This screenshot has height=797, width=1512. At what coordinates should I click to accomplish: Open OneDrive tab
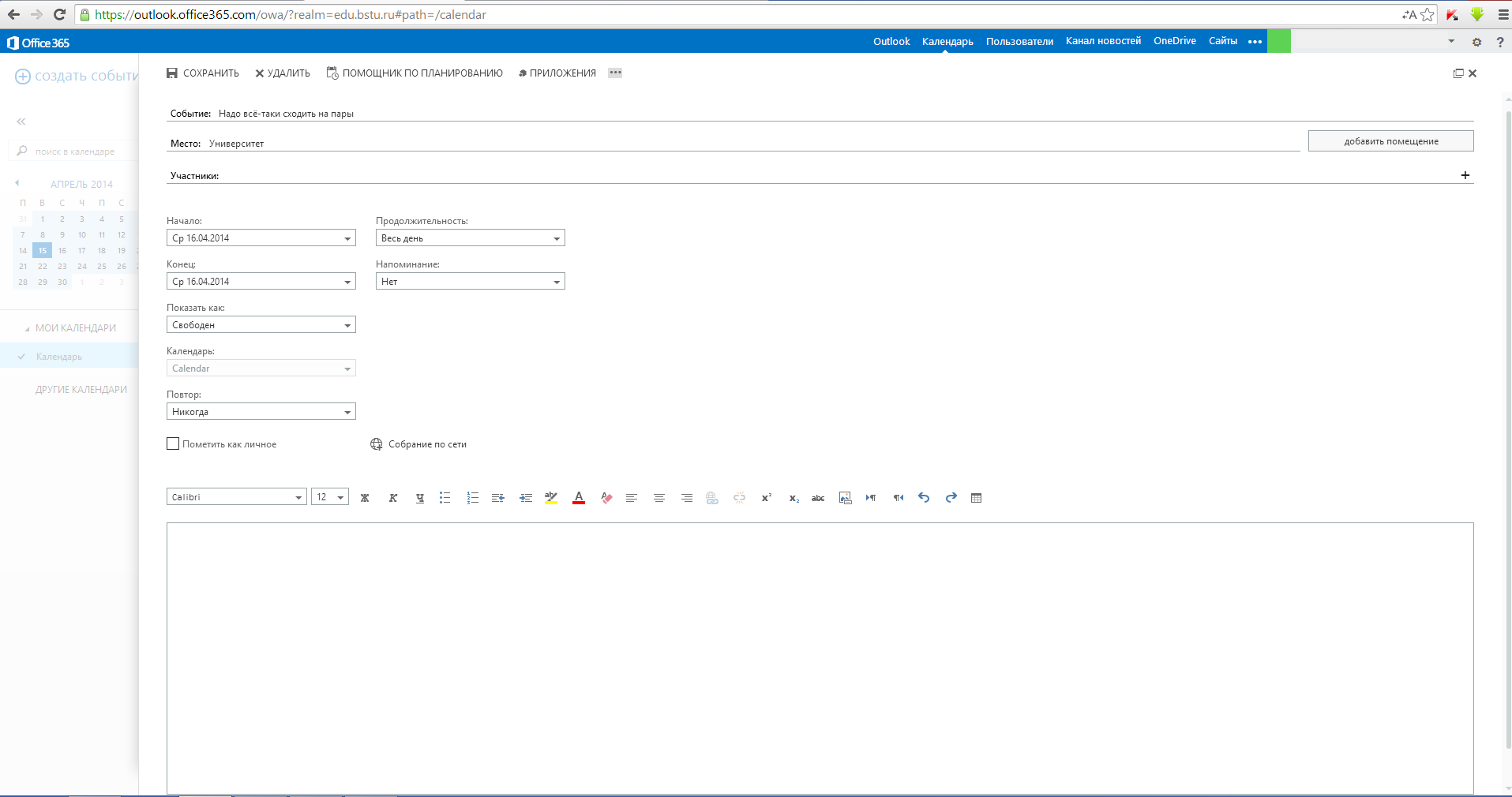click(1175, 41)
